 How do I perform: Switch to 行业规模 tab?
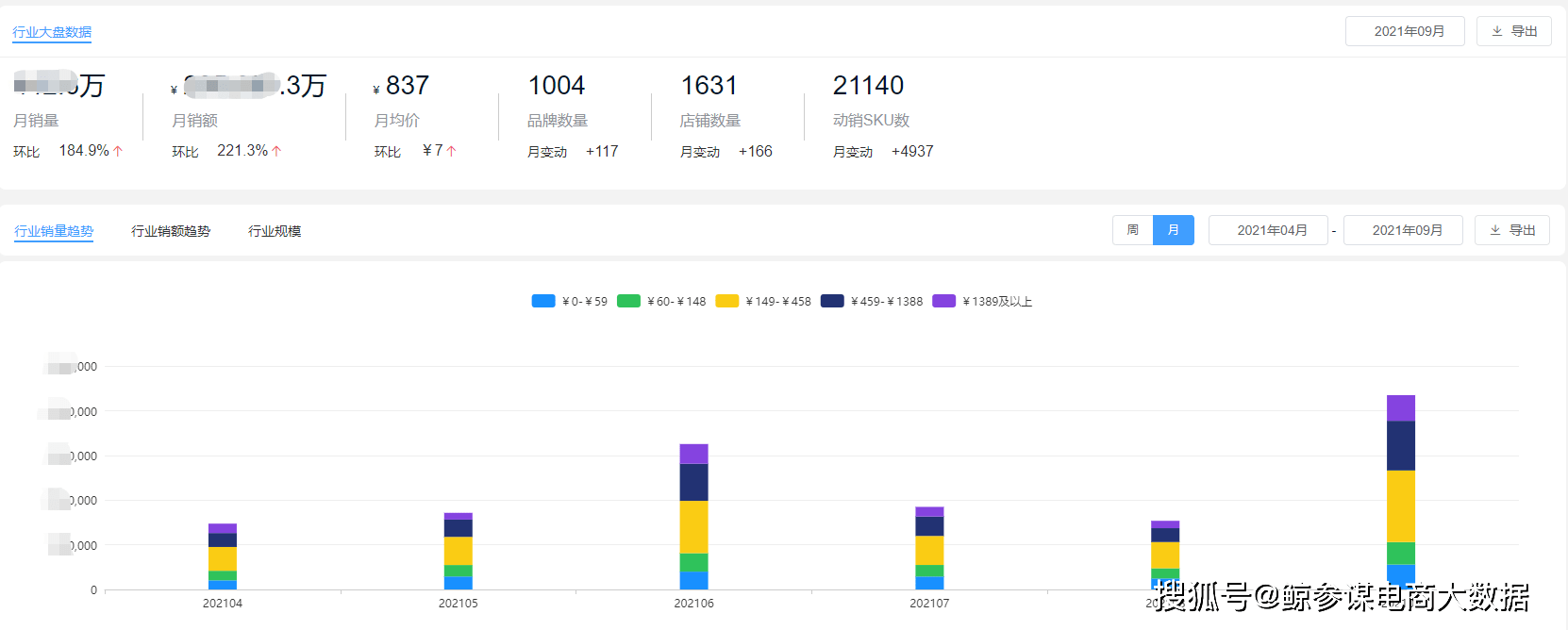coord(275,231)
